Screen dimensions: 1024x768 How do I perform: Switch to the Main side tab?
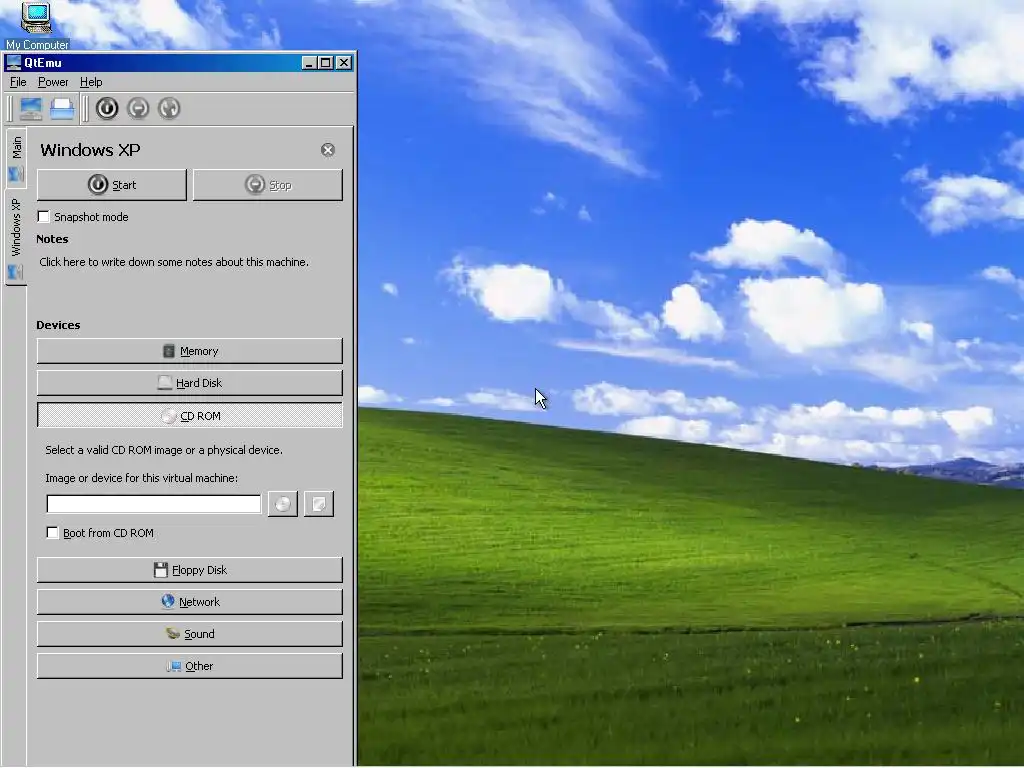pos(16,159)
